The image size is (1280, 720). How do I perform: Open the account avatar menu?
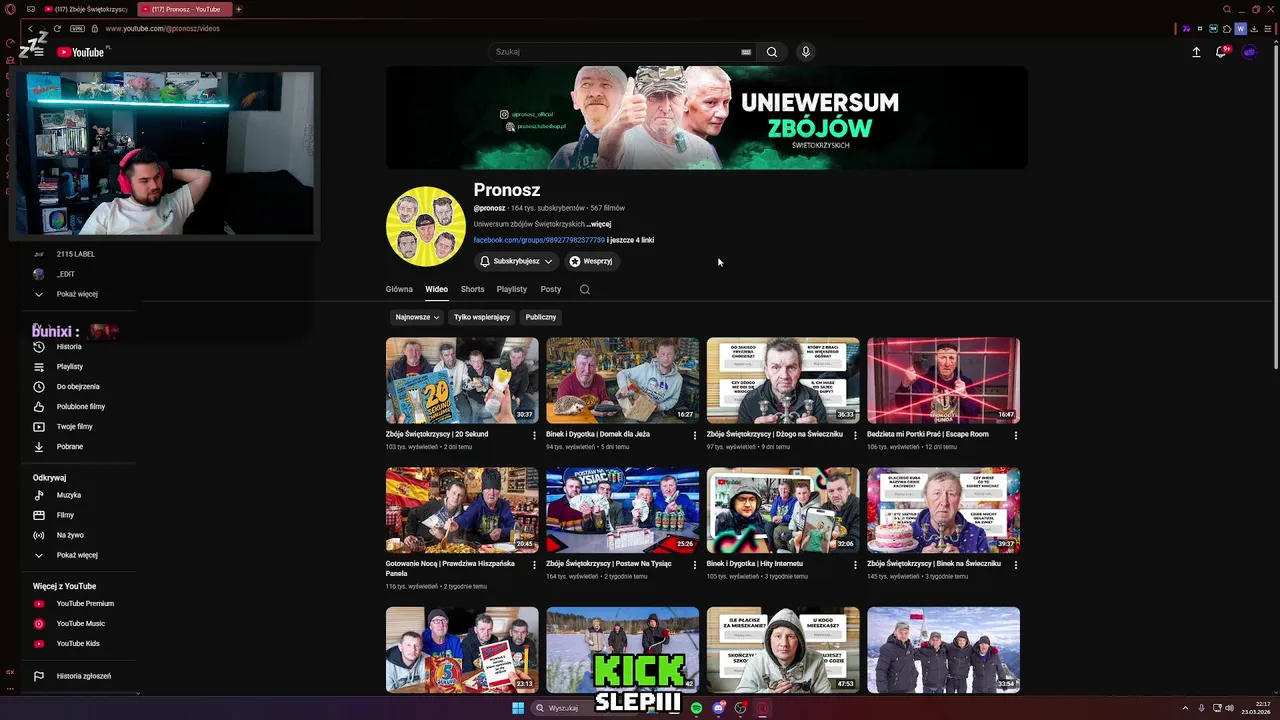pyautogui.click(x=1249, y=52)
